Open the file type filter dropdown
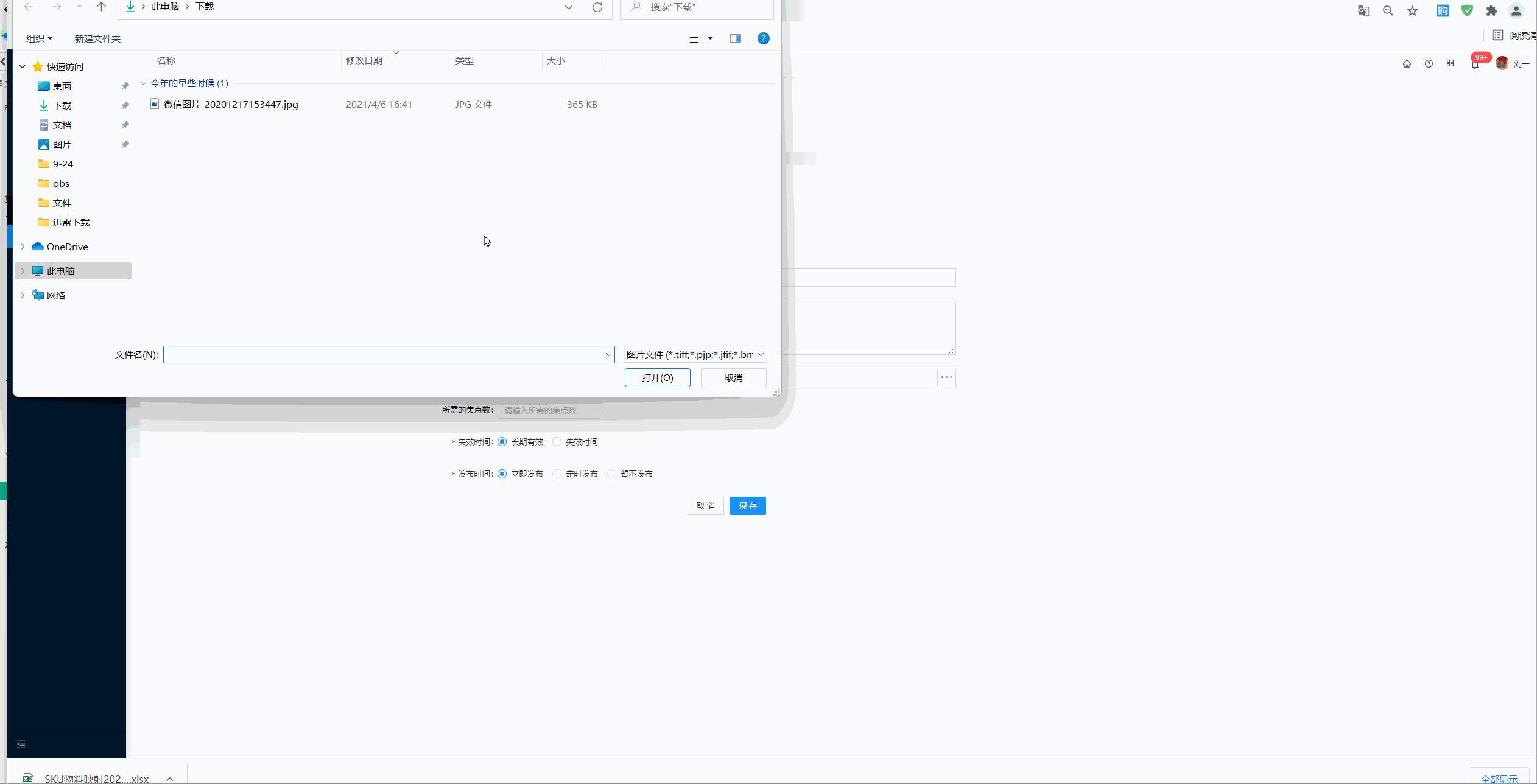This screenshot has height=784, width=1537. (x=695, y=354)
